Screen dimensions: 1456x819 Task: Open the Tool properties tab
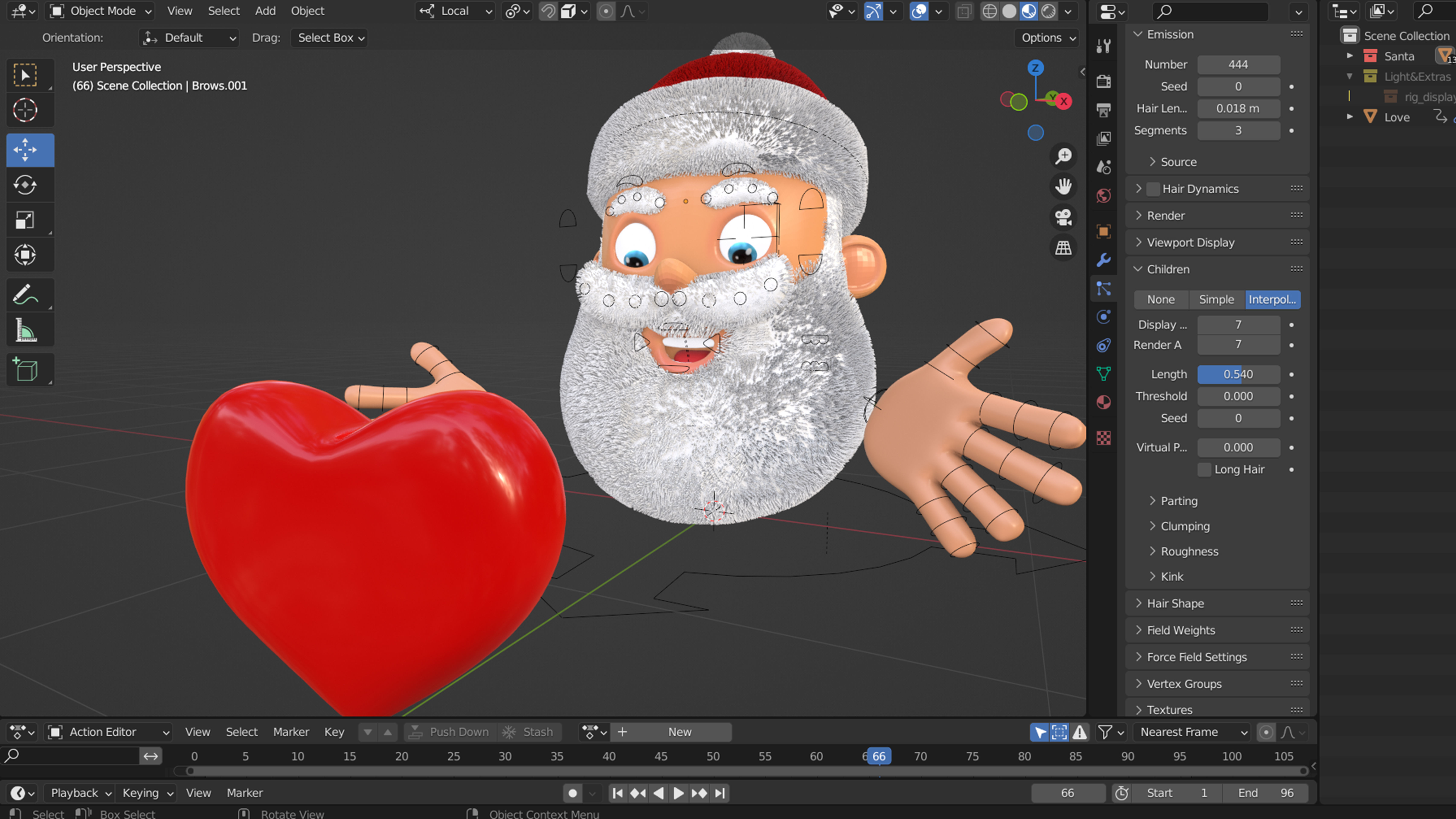(x=1103, y=46)
